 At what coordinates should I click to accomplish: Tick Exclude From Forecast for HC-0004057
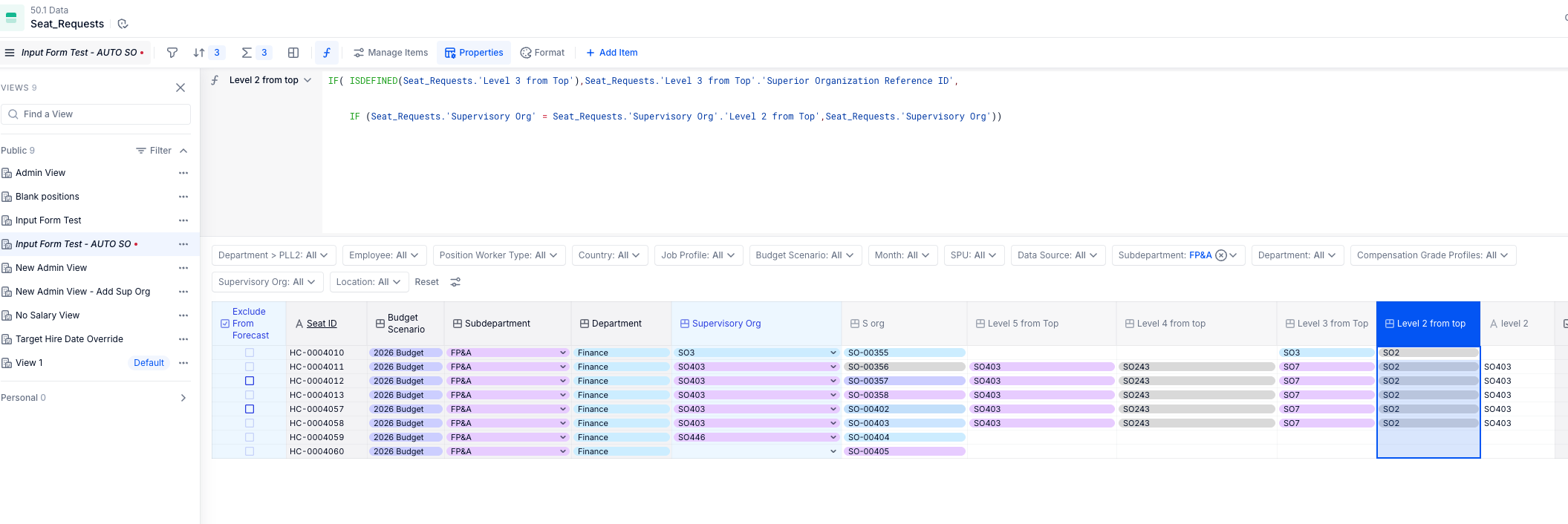coord(250,409)
